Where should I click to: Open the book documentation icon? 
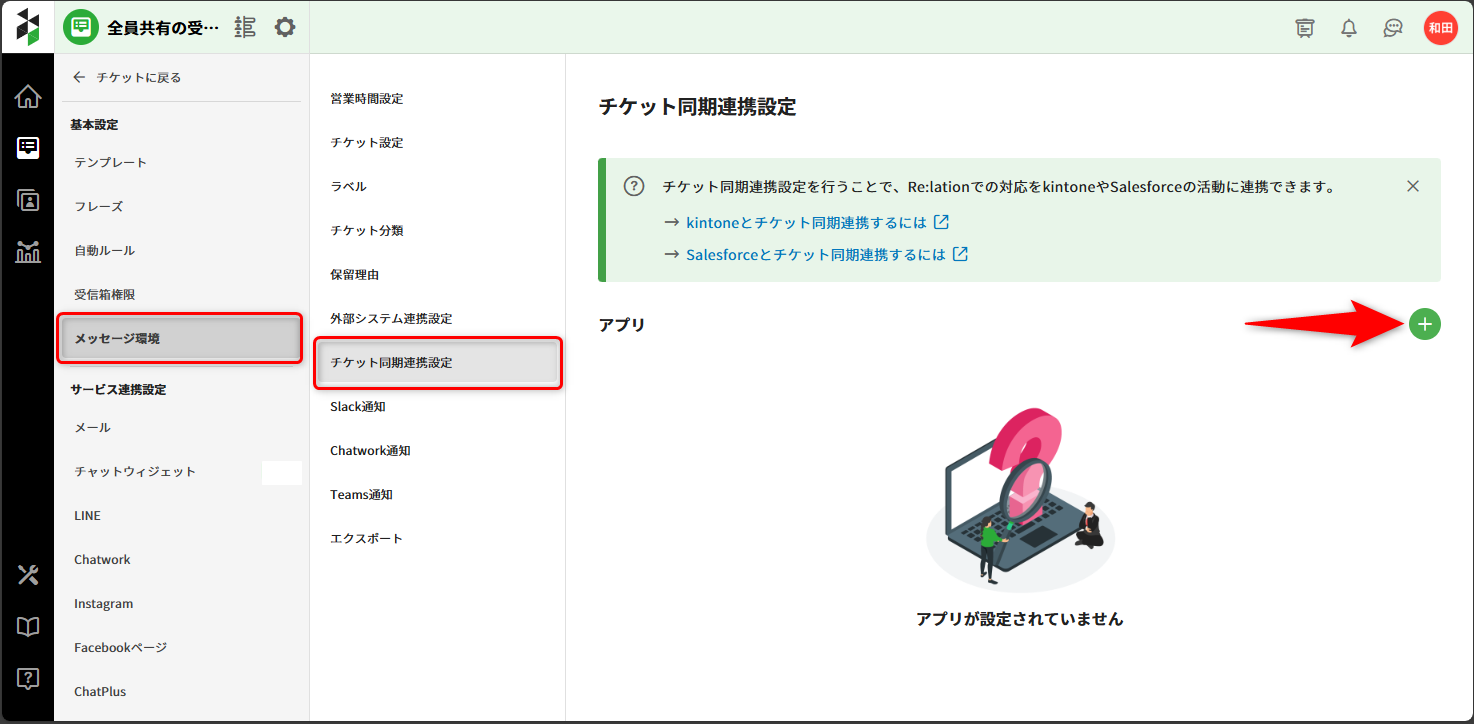coord(28,627)
